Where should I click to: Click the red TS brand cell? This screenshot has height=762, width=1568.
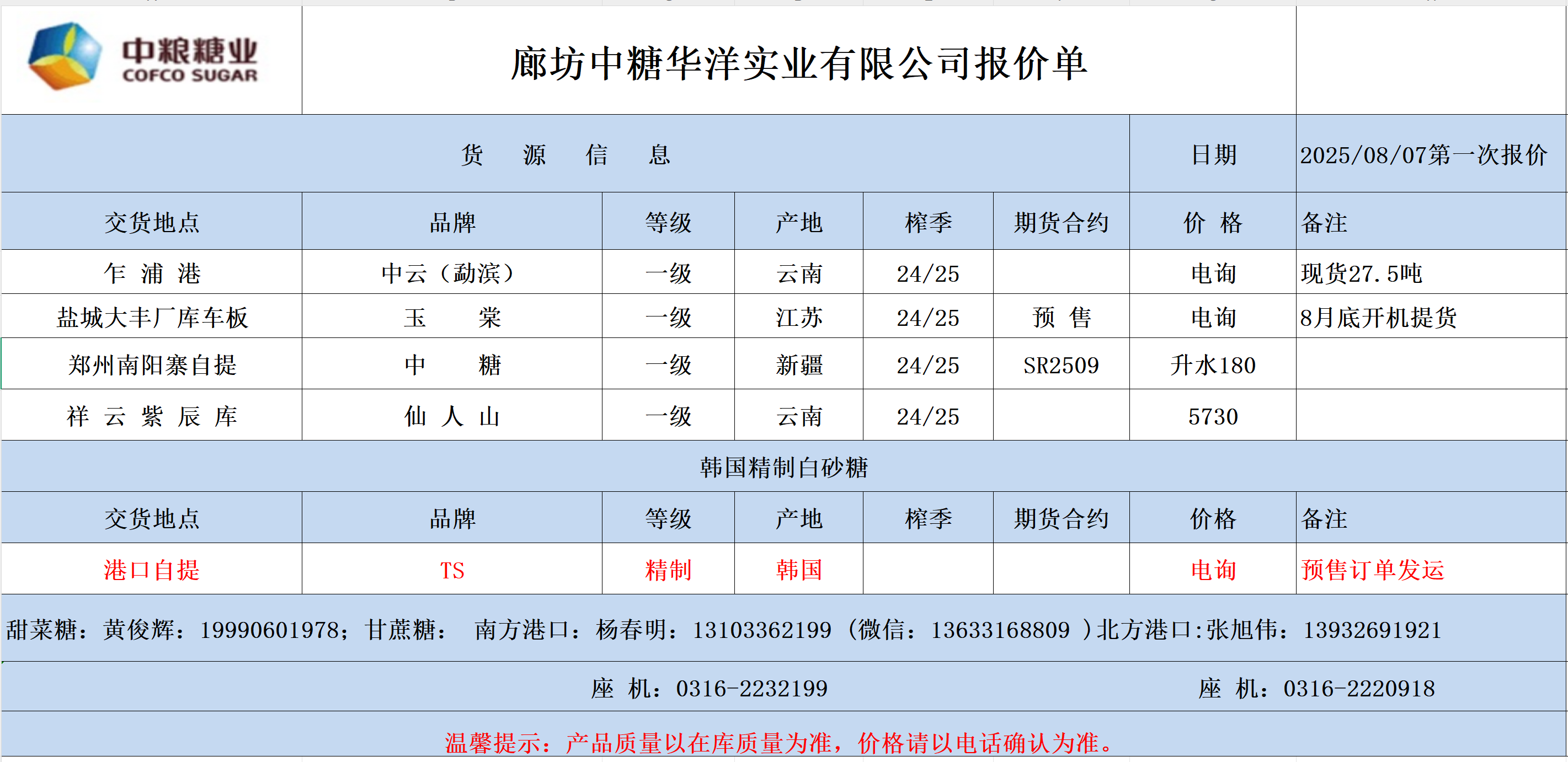tap(451, 571)
